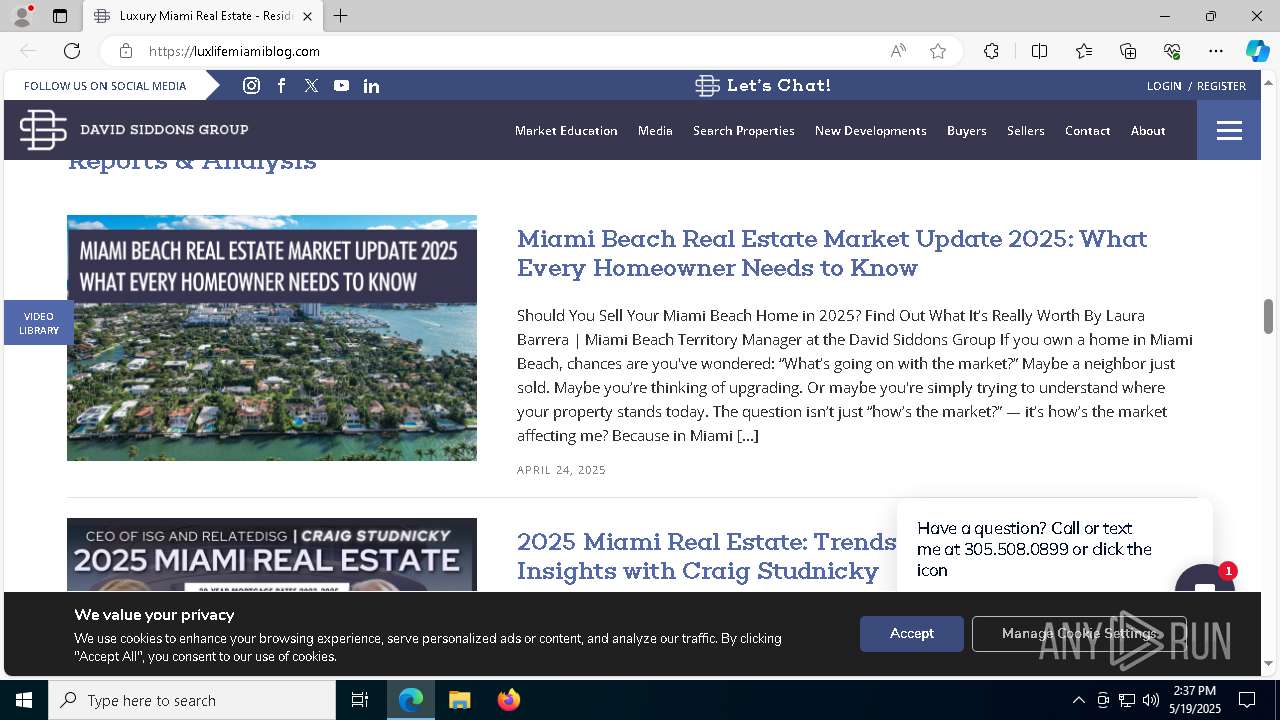This screenshot has height=720, width=1280.
Task: Open the Buyers menu item
Action: click(x=967, y=131)
